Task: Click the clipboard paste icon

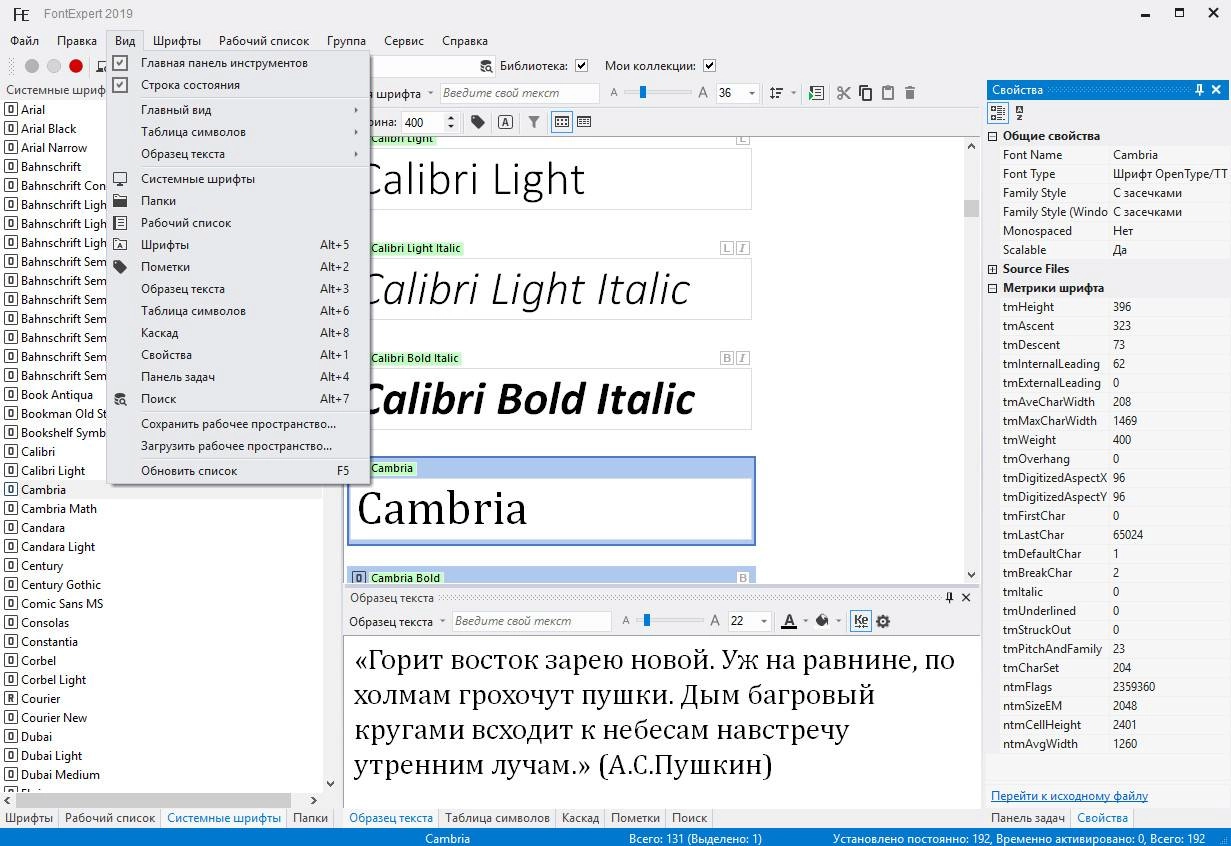Action: click(888, 93)
